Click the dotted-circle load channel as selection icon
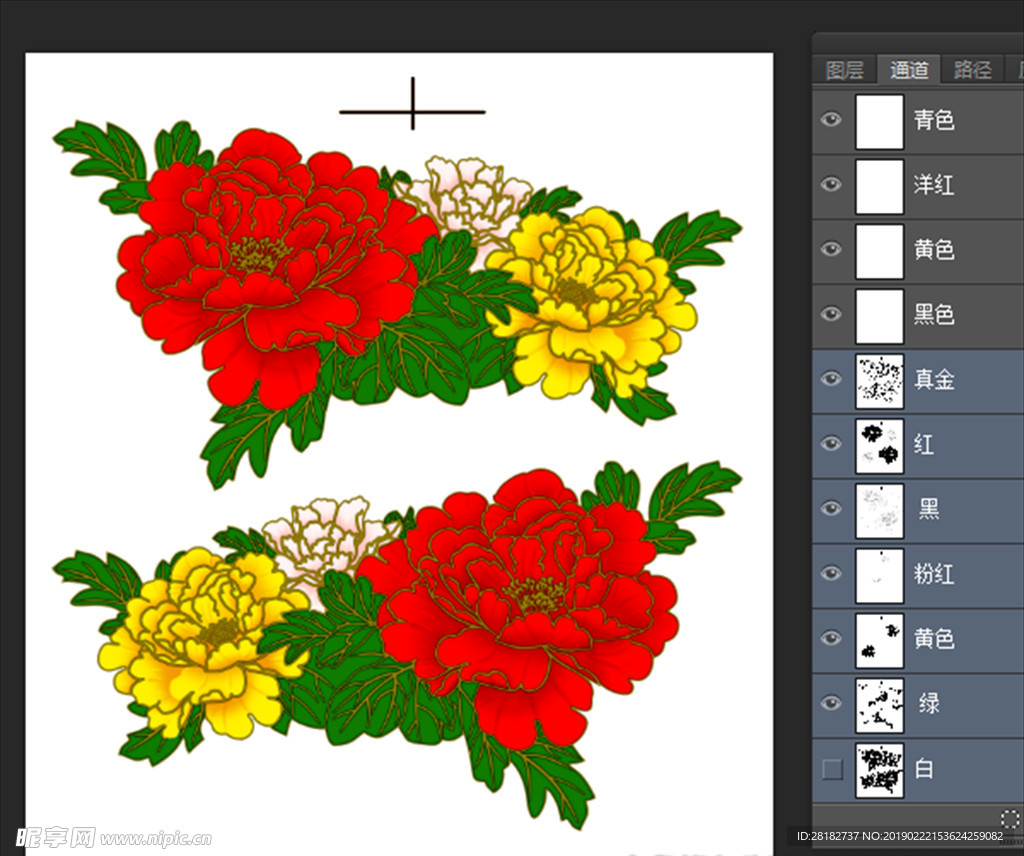The height and width of the screenshot is (856, 1024). [1010, 818]
